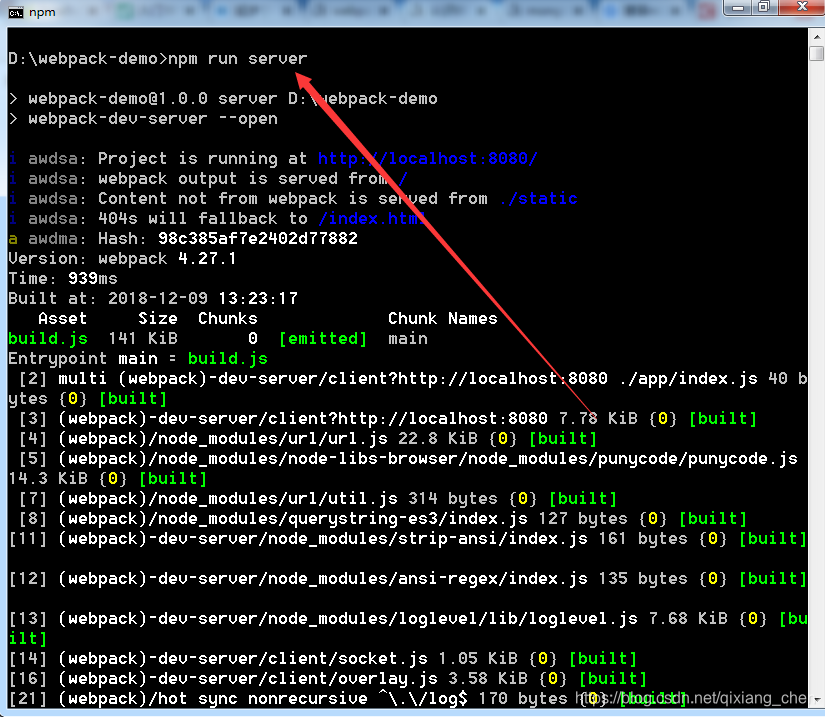Viewport: 825px width, 717px height.
Task: Click the 'build.js' asset name in table row
Action: tap(48, 339)
